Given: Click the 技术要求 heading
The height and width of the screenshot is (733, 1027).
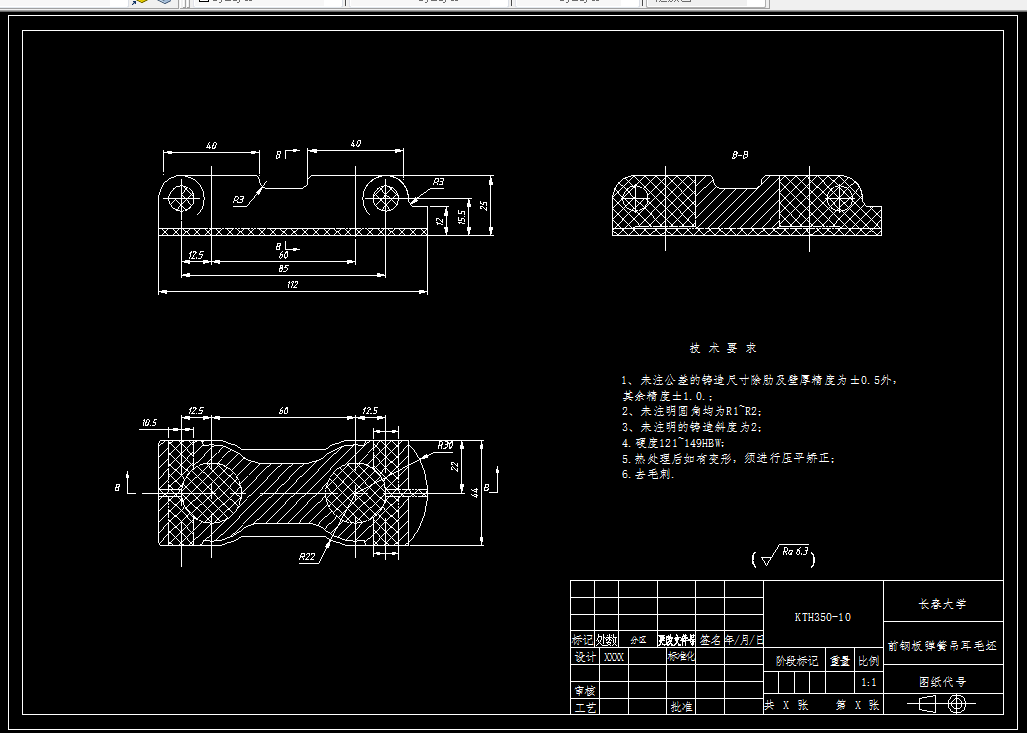Looking at the screenshot, I should point(723,348).
